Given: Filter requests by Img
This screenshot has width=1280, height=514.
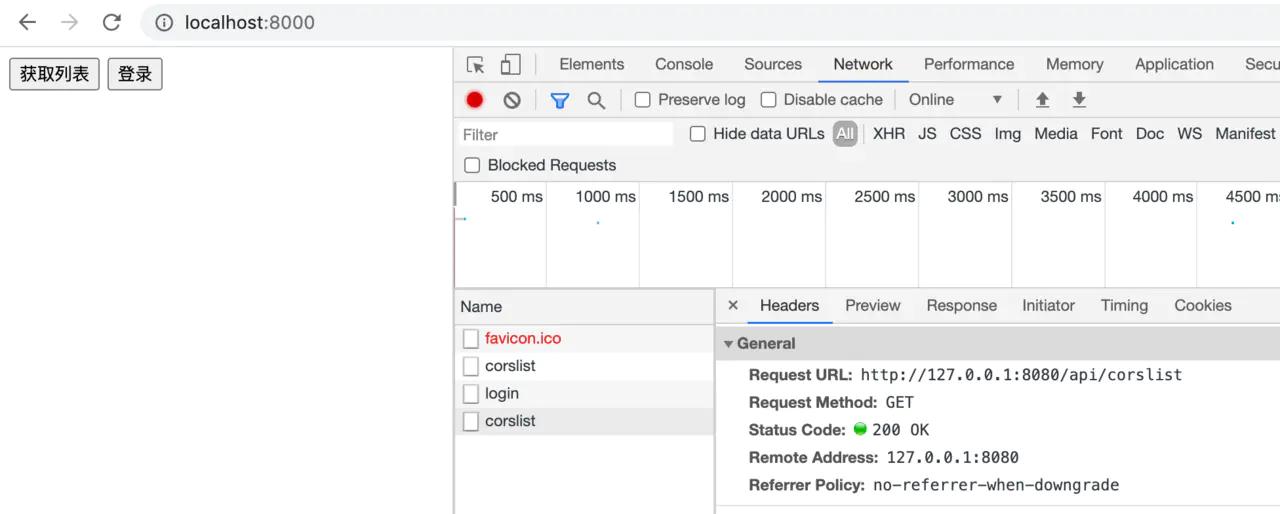Looking at the screenshot, I should click(x=1008, y=134).
